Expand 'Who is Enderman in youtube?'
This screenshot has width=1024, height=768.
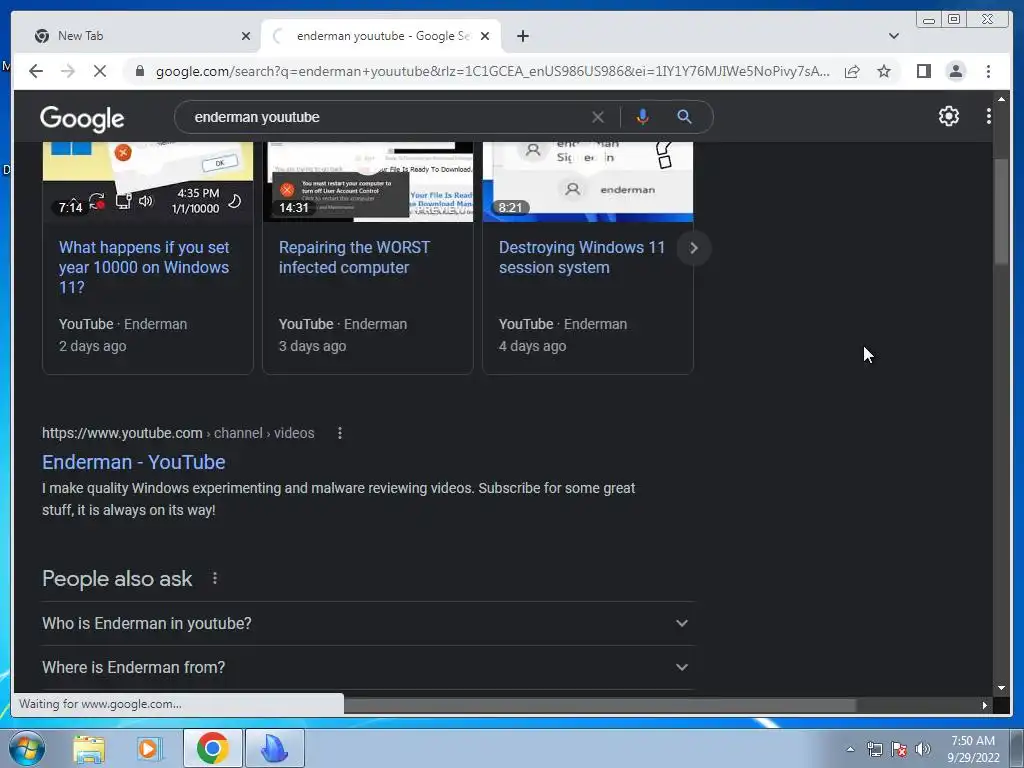pyautogui.click(x=368, y=624)
